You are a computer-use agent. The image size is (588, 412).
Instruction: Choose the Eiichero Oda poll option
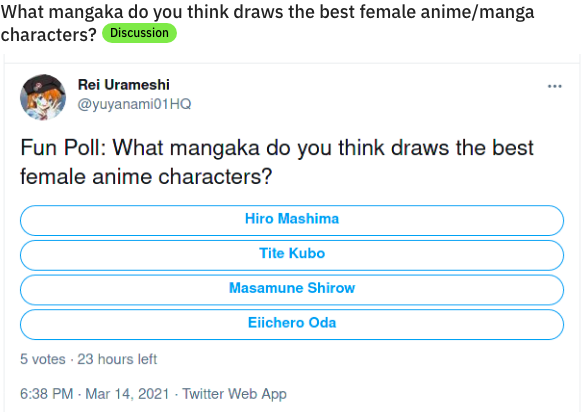click(x=292, y=324)
